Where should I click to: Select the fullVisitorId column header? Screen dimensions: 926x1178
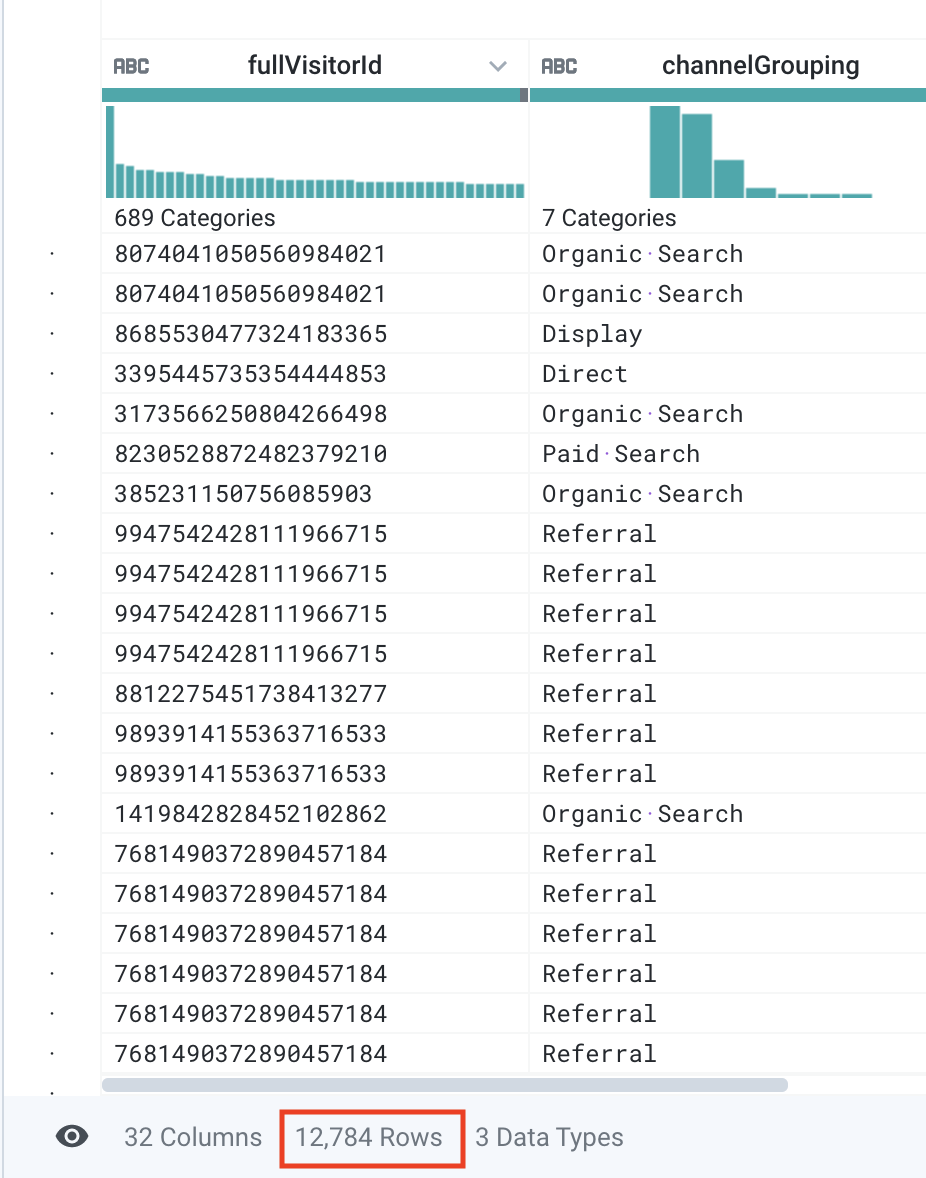(x=314, y=67)
